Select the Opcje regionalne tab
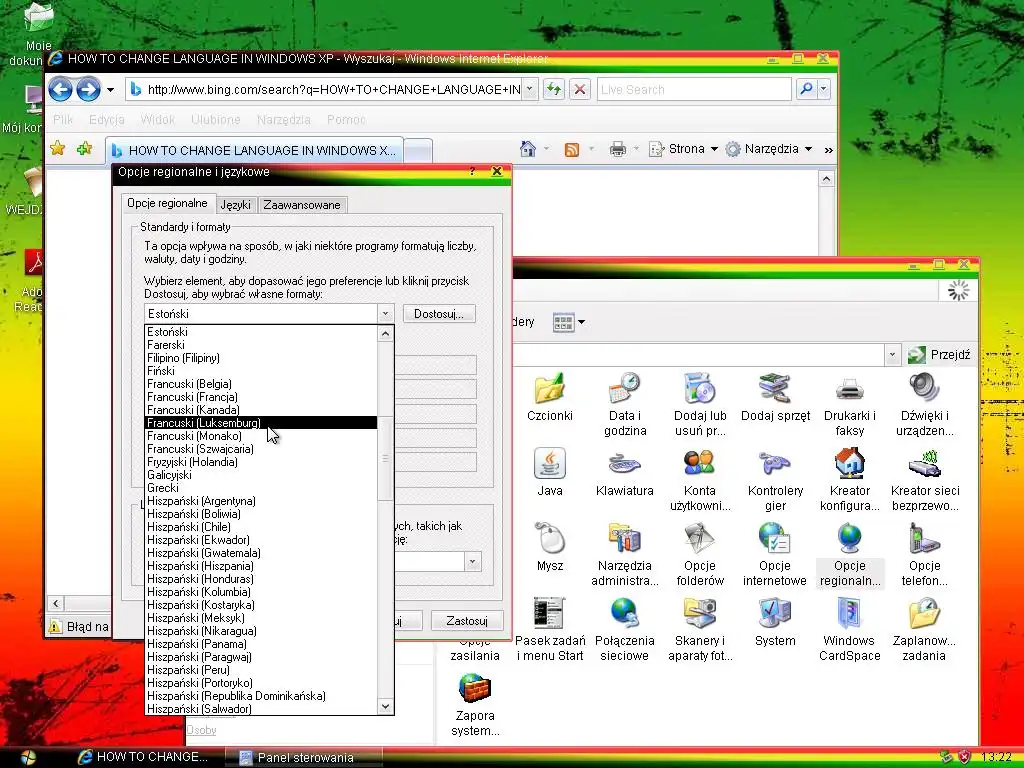 (x=167, y=203)
